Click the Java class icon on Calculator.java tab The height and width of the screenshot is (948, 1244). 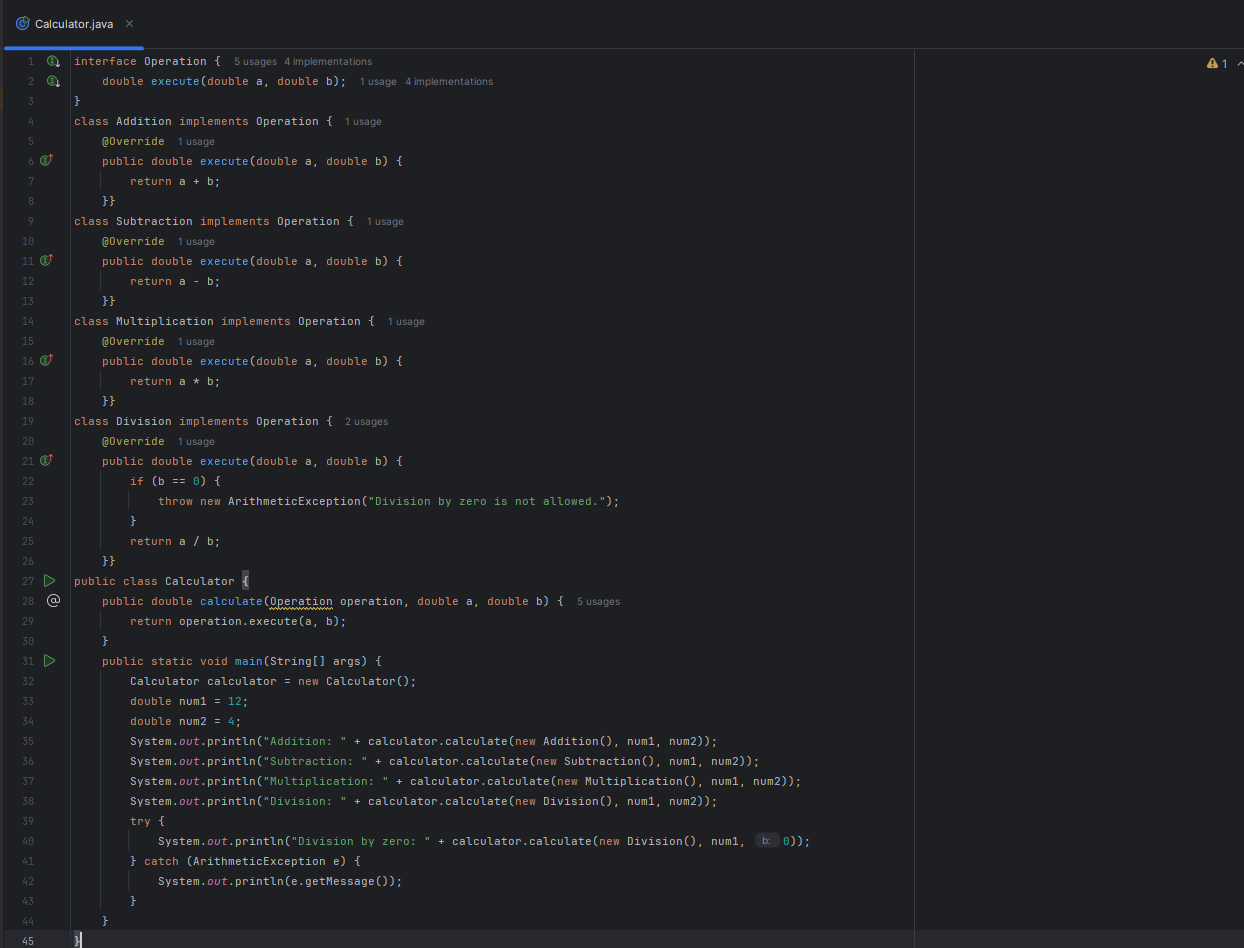[x=23, y=23]
